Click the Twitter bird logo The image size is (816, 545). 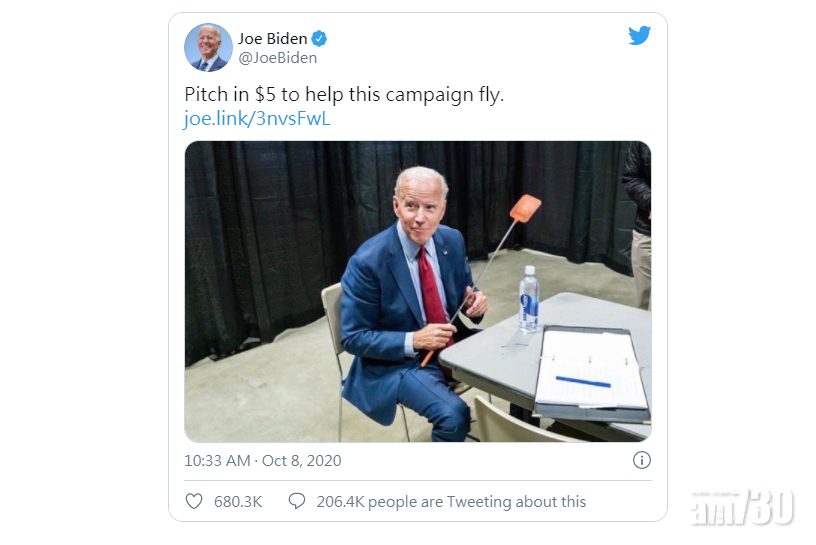click(x=639, y=35)
